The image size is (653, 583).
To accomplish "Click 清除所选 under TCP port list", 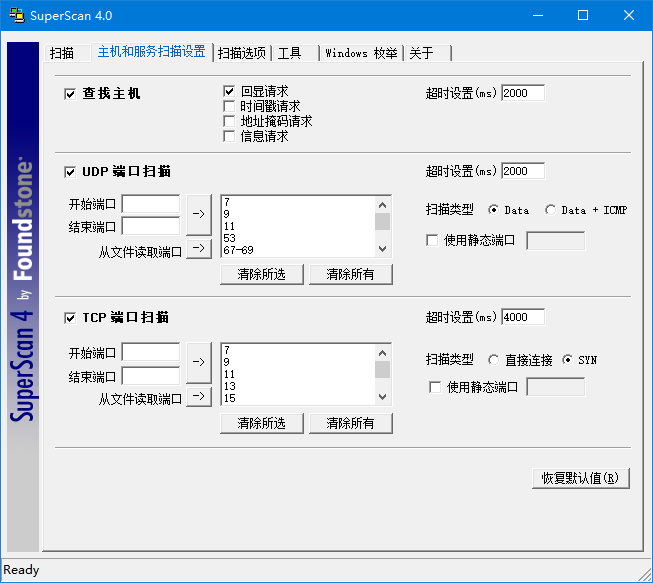I will (262, 424).
